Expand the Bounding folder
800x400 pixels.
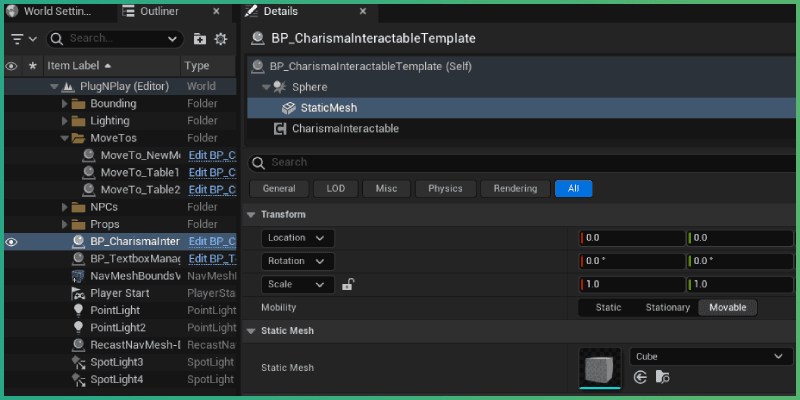point(64,104)
